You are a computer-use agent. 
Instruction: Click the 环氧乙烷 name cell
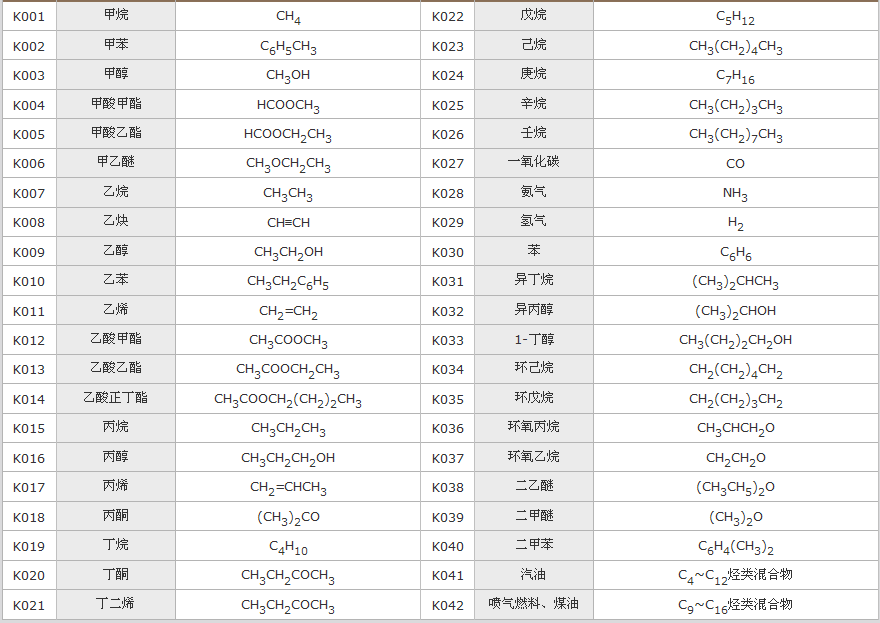pyautogui.click(x=534, y=458)
